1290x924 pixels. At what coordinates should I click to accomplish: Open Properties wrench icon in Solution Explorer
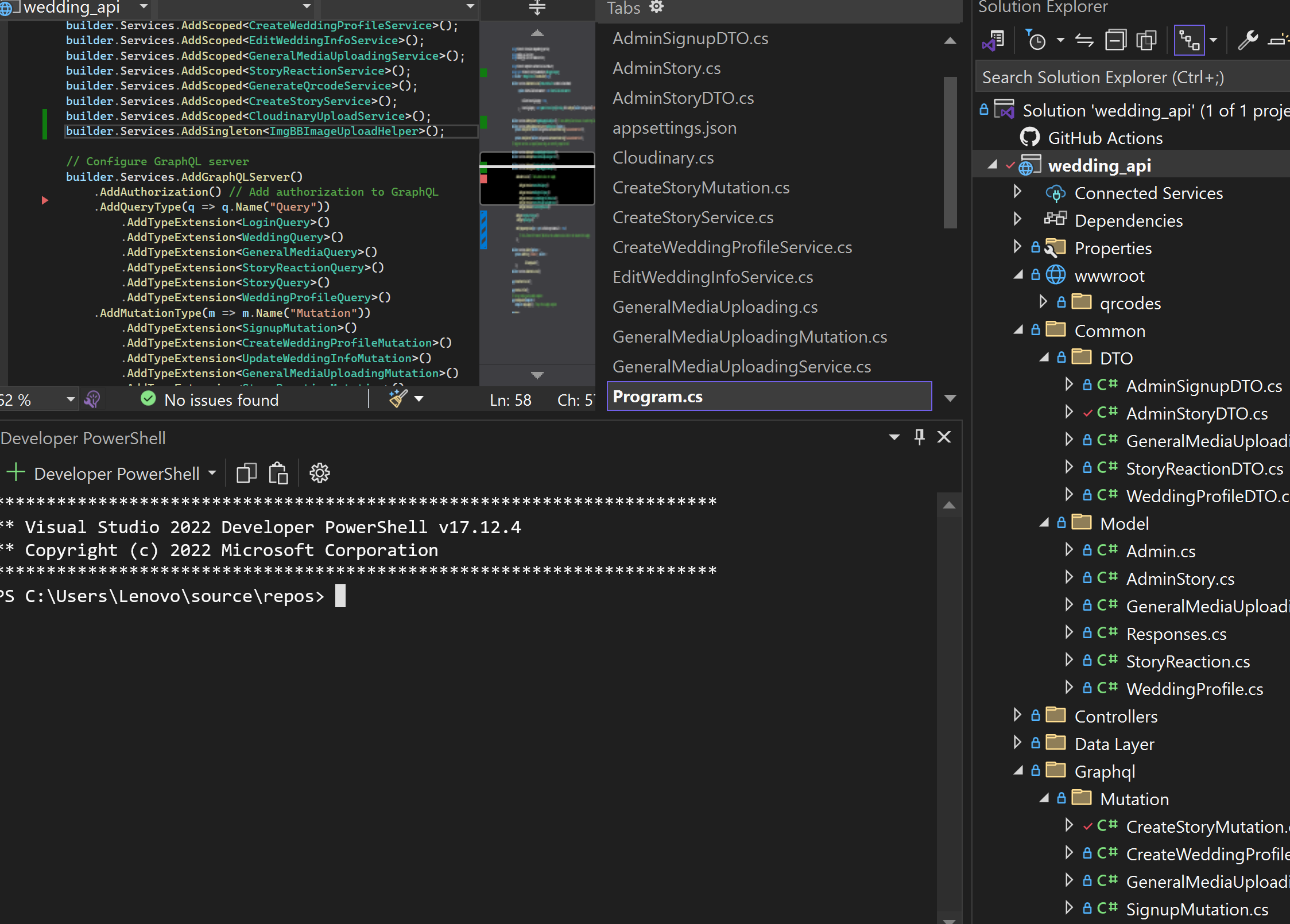(1248, 41)
